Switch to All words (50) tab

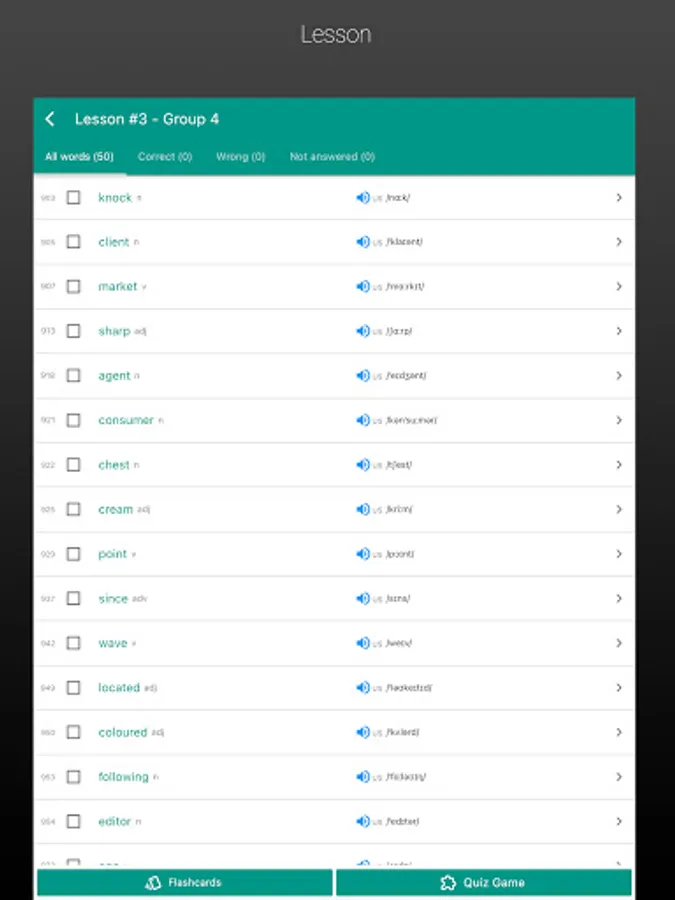79,157
